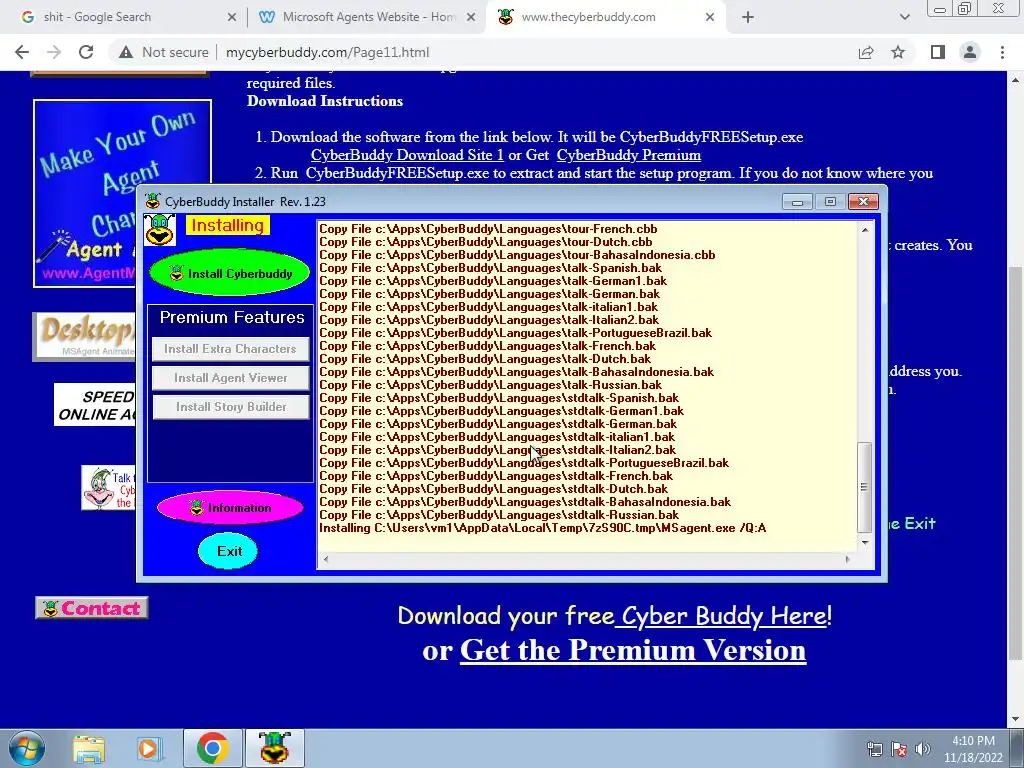Open Chrome tab search dropdown

[904, 18]
